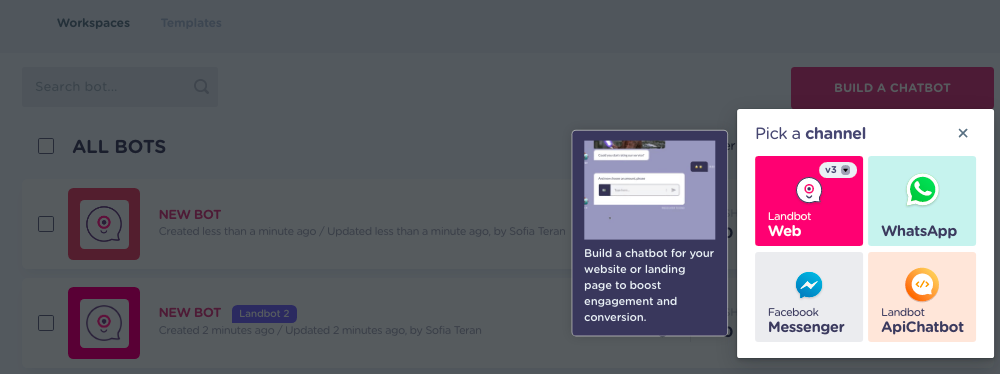Choose the Landbot ApiChatbot channel tile

point(922,297)
